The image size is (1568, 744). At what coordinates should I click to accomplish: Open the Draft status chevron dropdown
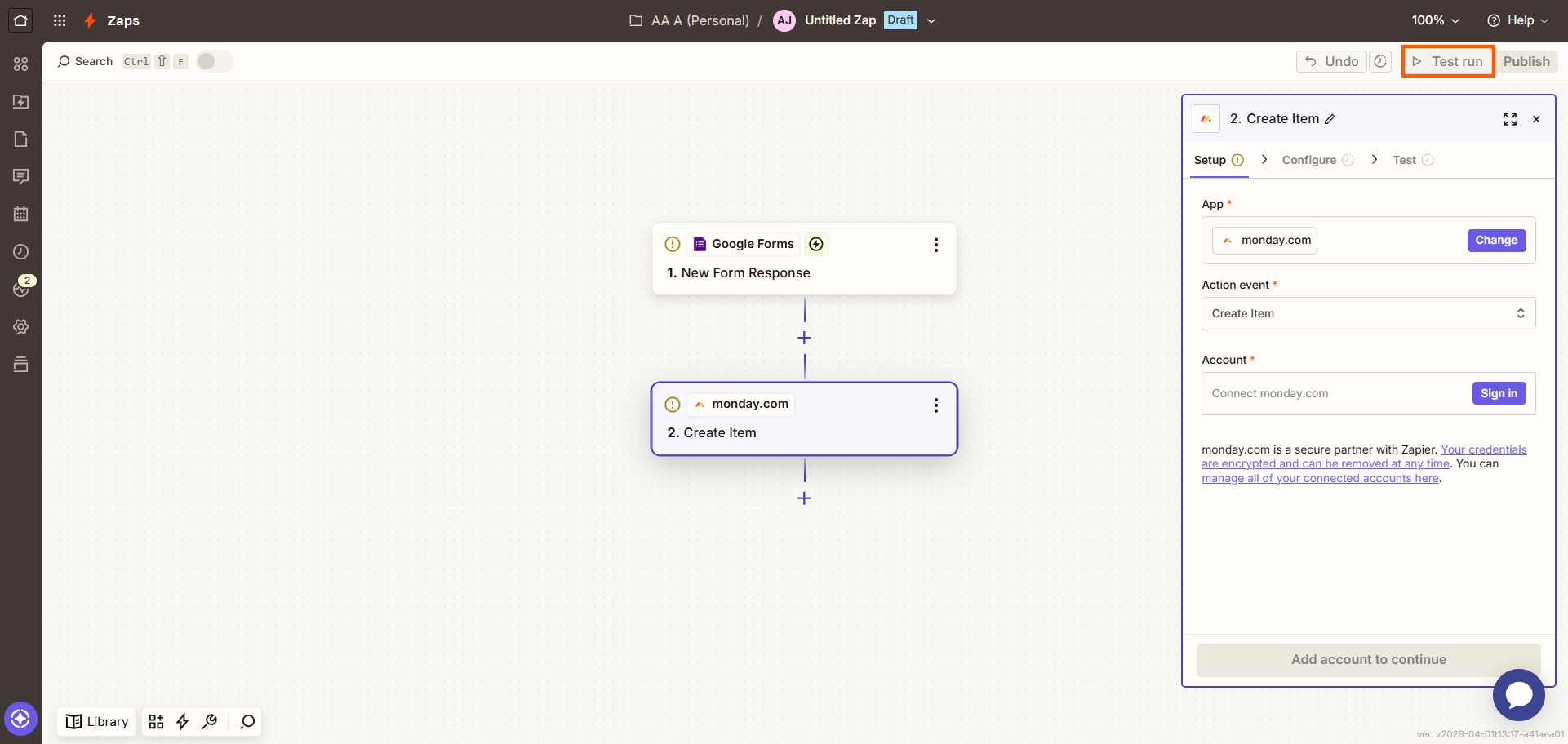coord(931,20)
